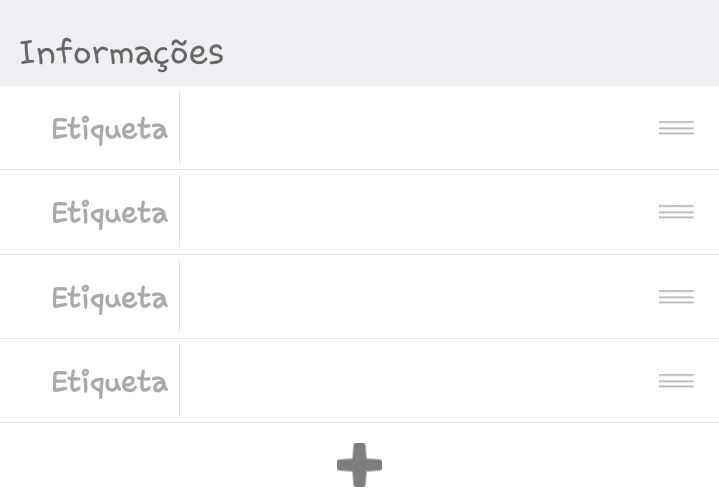The height and width of the screenshot is (503, 719).
Task: Focus the third row's empty value field
Action: 417,297
